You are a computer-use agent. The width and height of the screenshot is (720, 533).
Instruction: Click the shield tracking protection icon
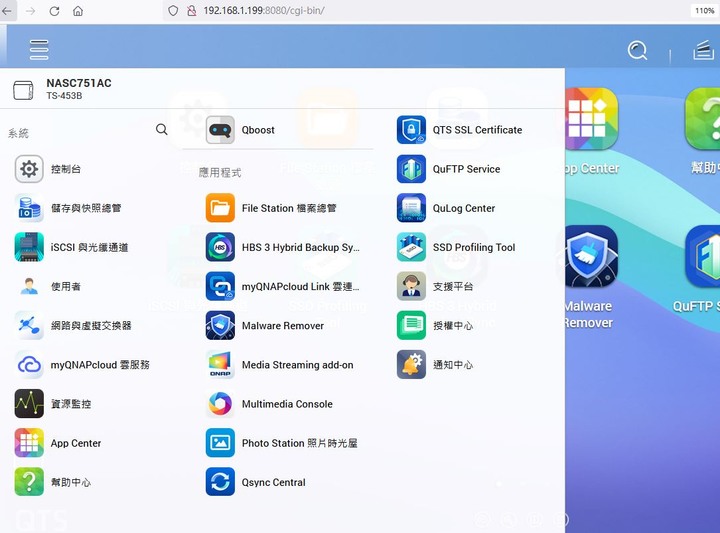(x=173, y=11)
